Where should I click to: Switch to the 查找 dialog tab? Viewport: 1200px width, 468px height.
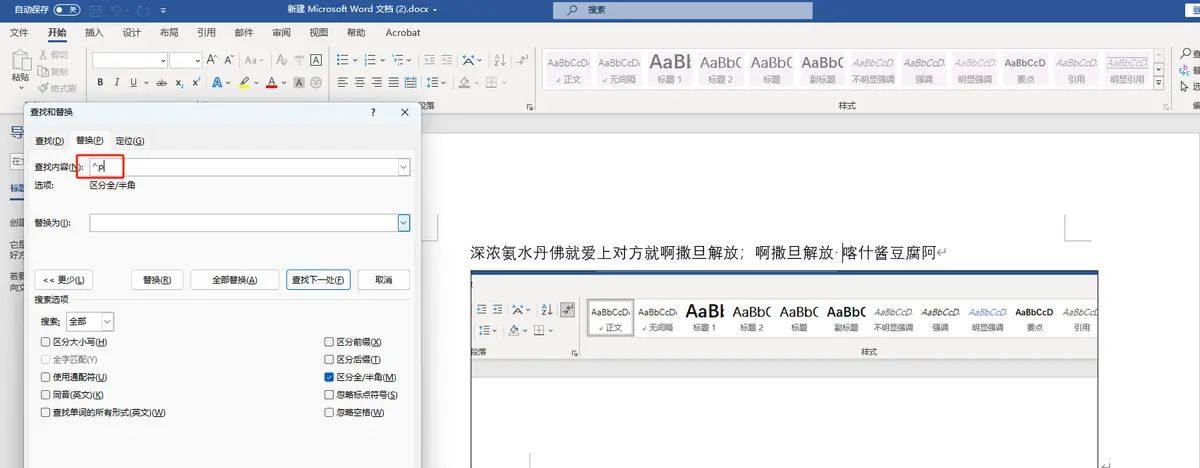click(x=49, y=141)
